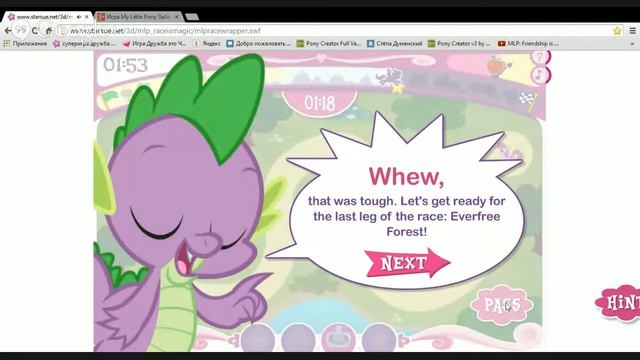Viewport: 640px width, 360px height.
Task: Open the Игра Дружба это Ч... bookmark
Action: pyautogui.click(x=155, y=43)
